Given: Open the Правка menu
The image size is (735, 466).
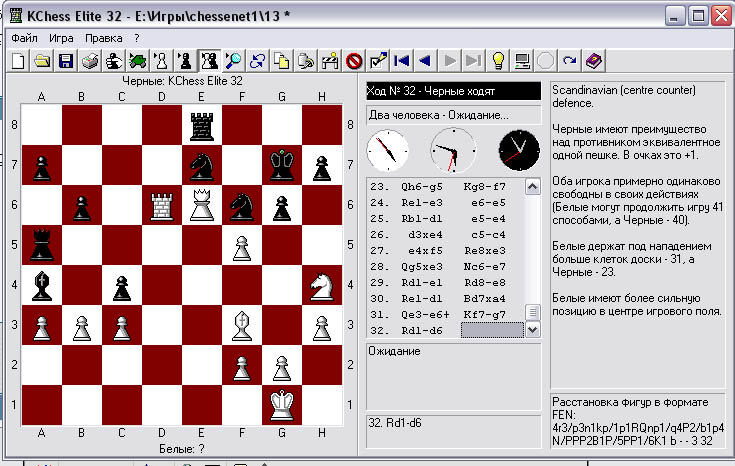Looking at the screenshot, I should pyautogui.click(x=104, y=38).
